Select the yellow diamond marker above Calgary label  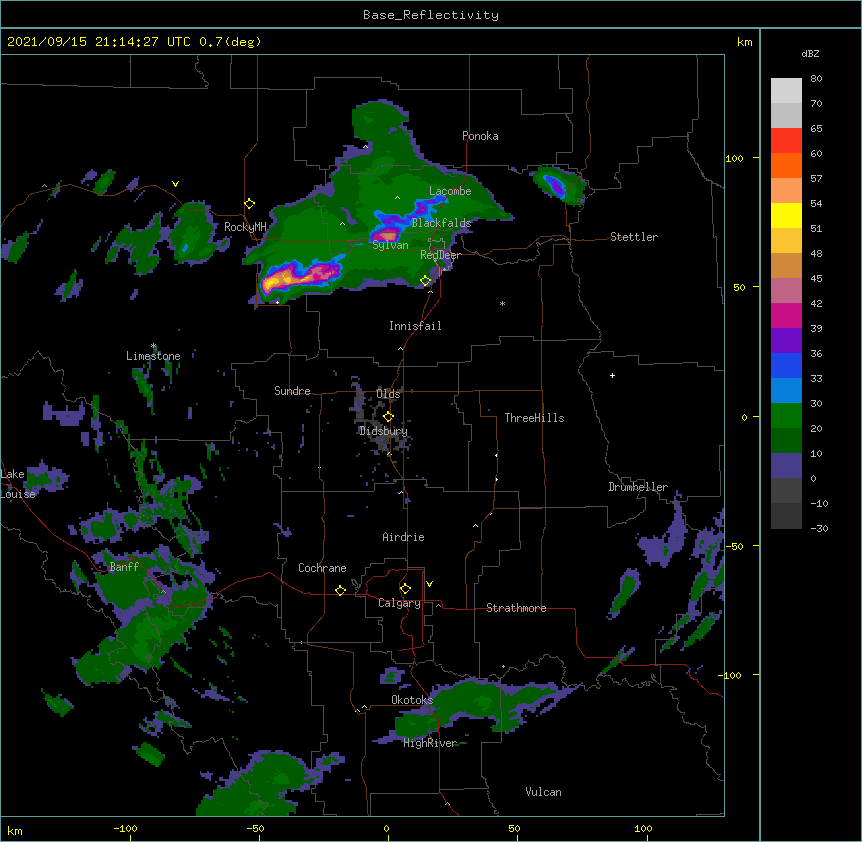coord(405,589)
